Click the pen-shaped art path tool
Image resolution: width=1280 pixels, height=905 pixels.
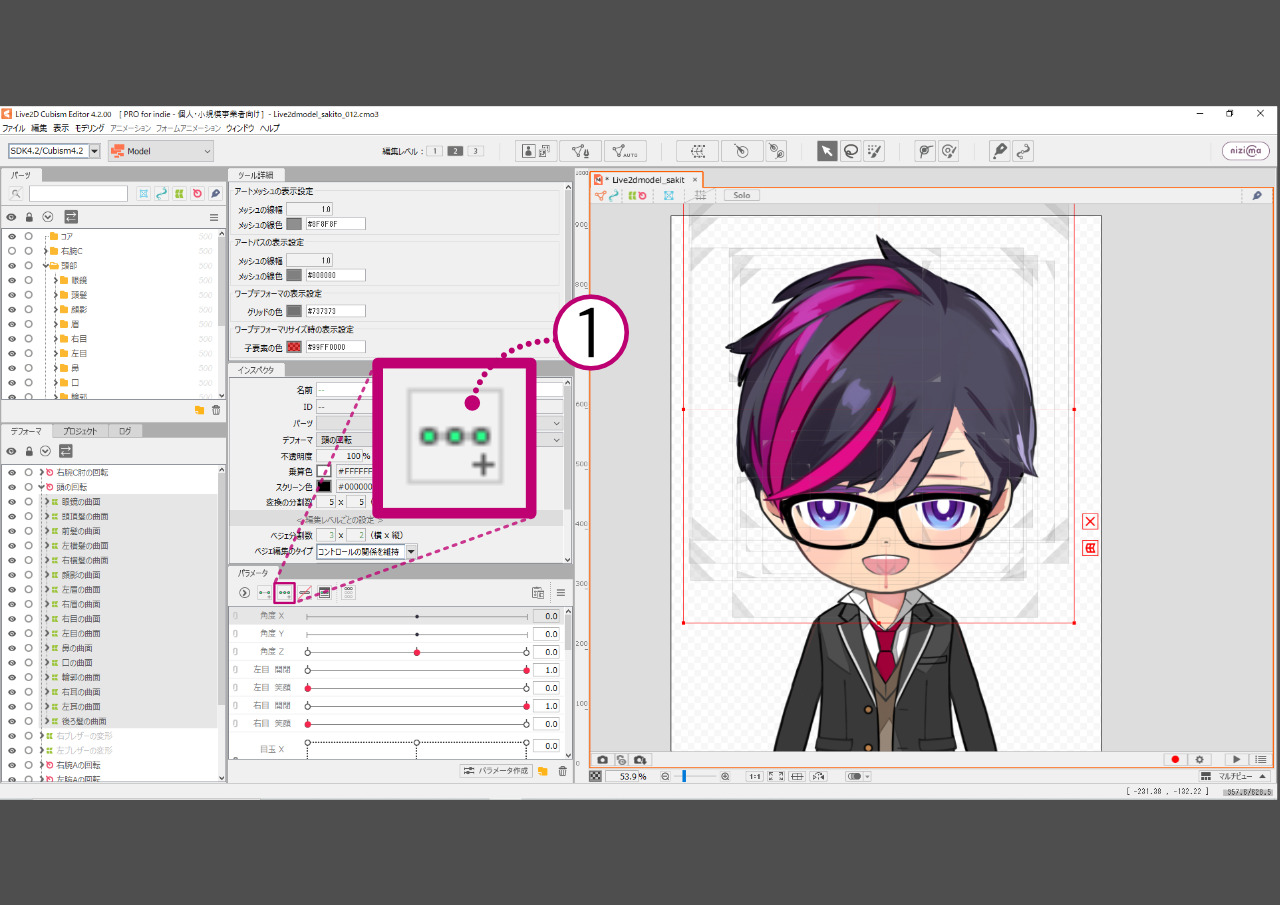(x=999, y=151)
